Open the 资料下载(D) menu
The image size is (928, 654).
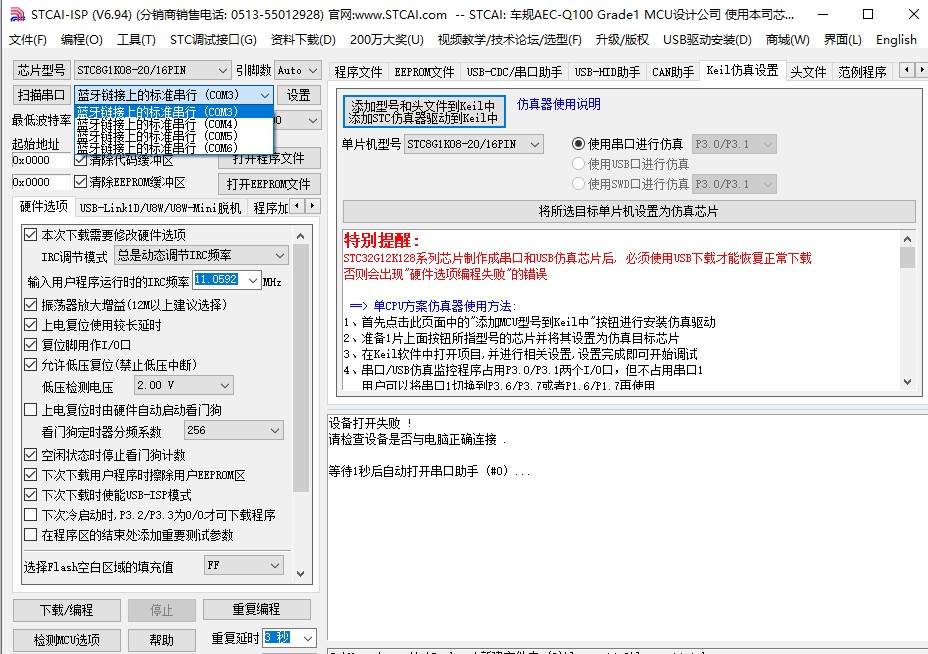303,39
